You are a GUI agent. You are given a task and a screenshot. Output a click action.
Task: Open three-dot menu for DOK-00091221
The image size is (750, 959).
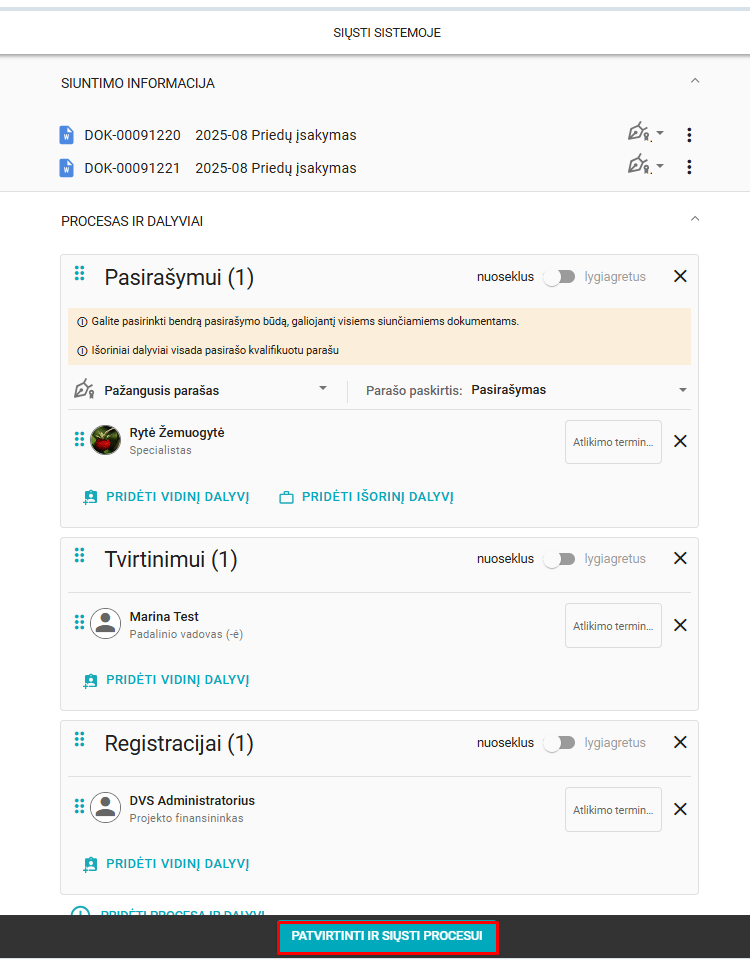click(x=689, y=167)
